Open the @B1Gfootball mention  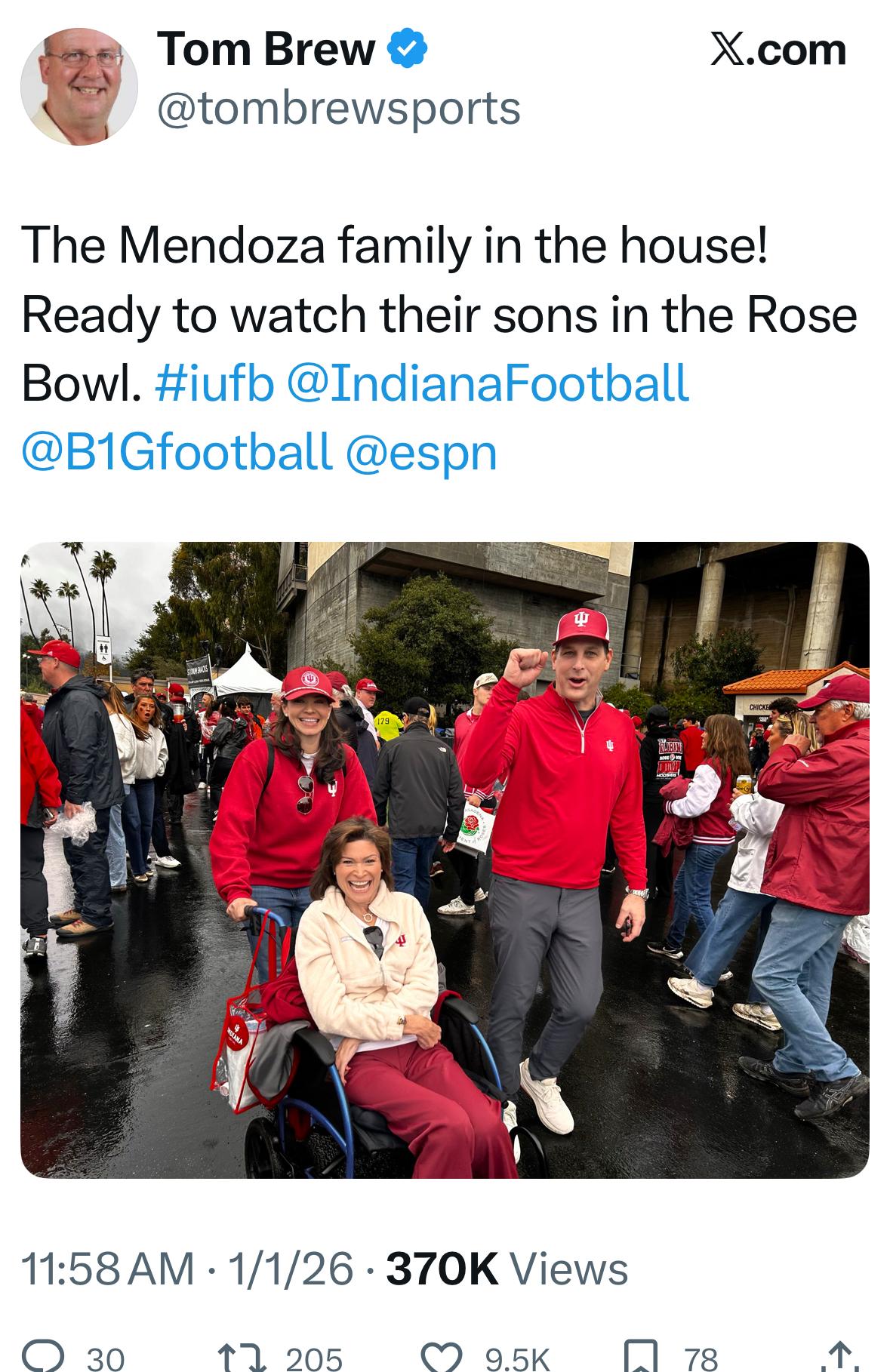(177, 451)
